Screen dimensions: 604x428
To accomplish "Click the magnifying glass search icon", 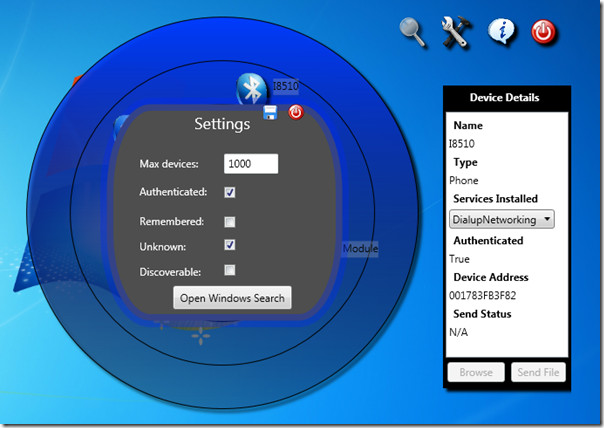I will [x=413, y=32].
